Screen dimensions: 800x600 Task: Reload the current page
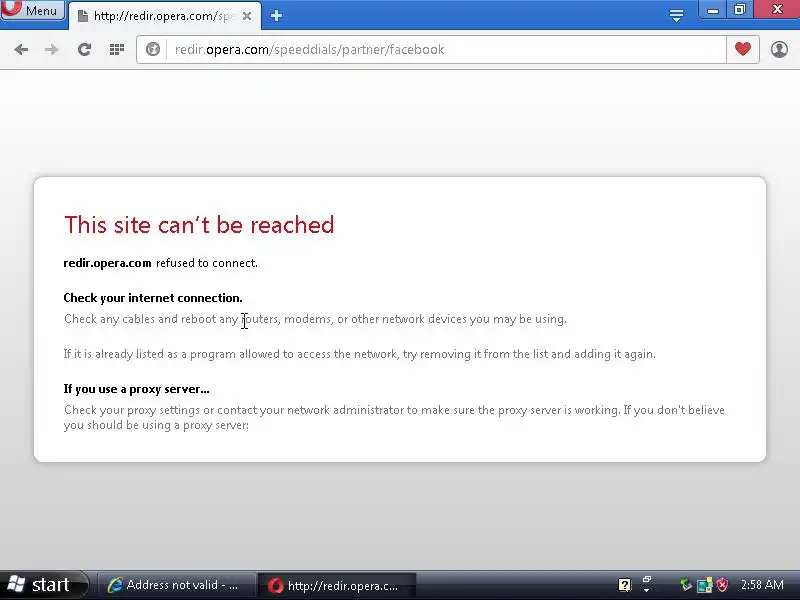pyautogui.click(x=84, y=49)
